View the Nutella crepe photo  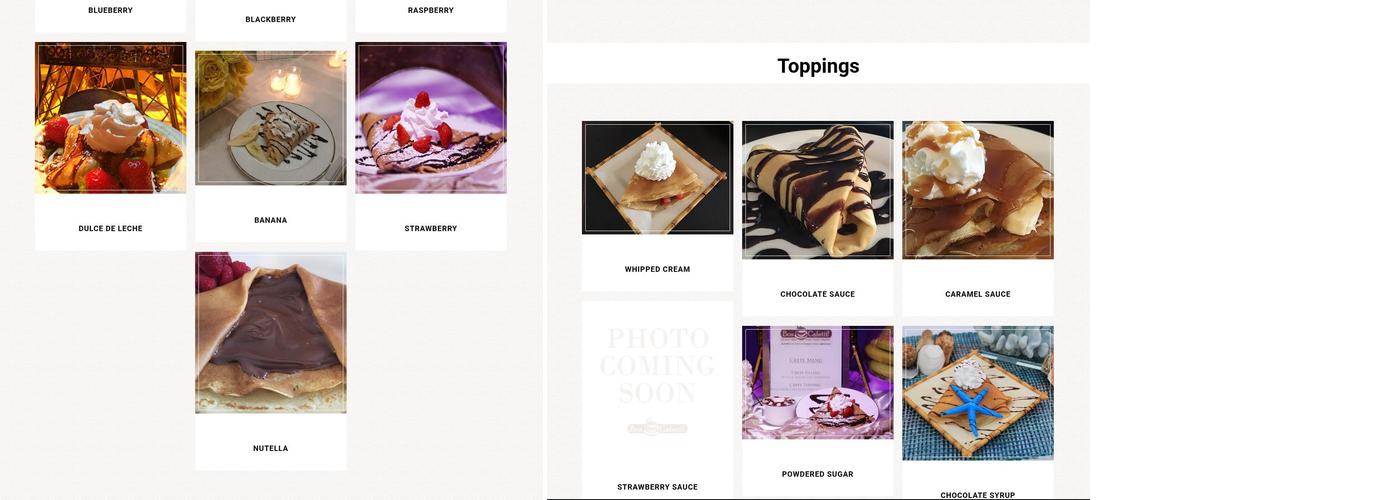(x=271, y=333)
